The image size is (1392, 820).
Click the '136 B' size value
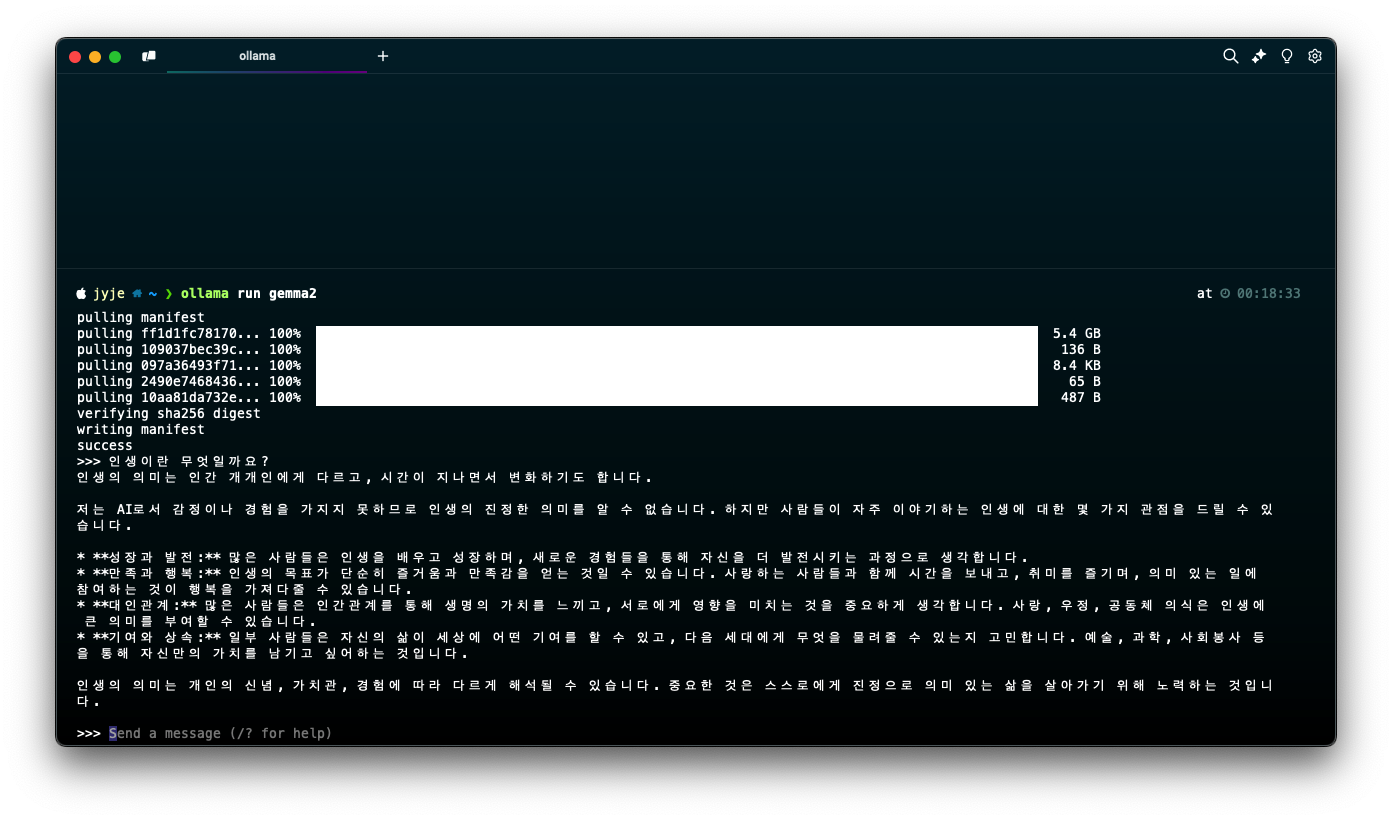coord(1081,349)
